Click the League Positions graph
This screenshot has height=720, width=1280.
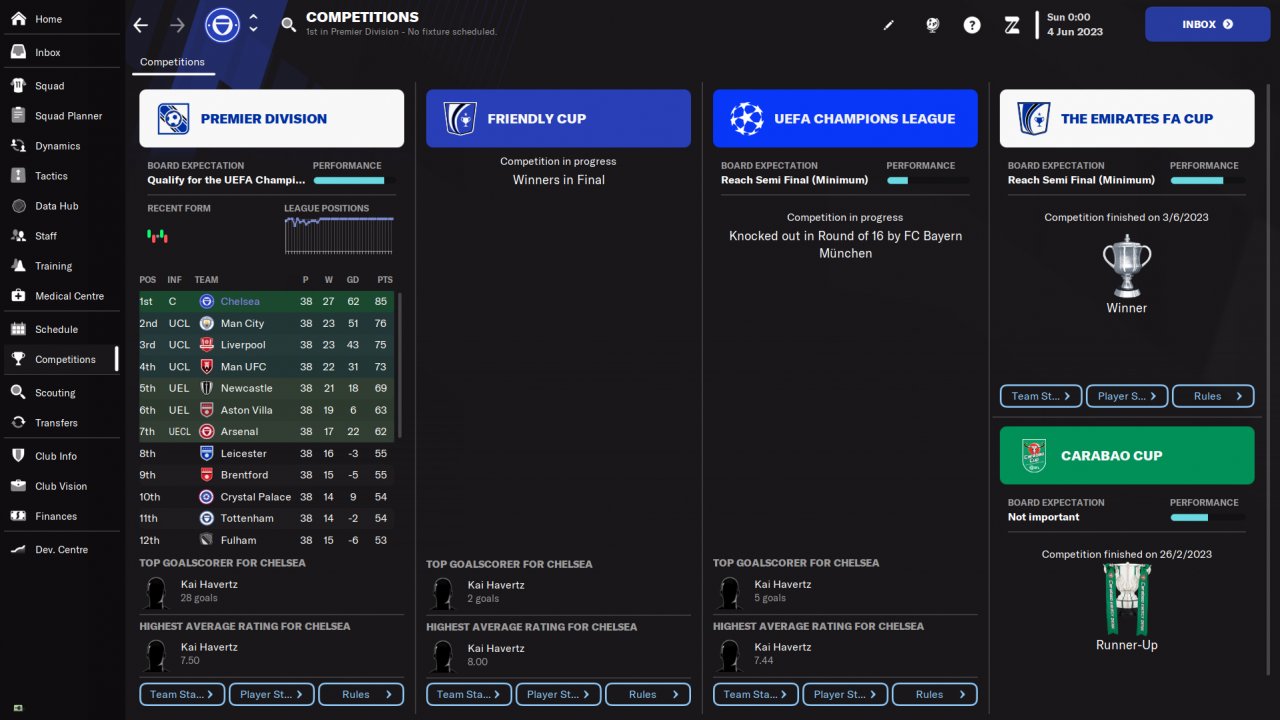pos(339,235)
